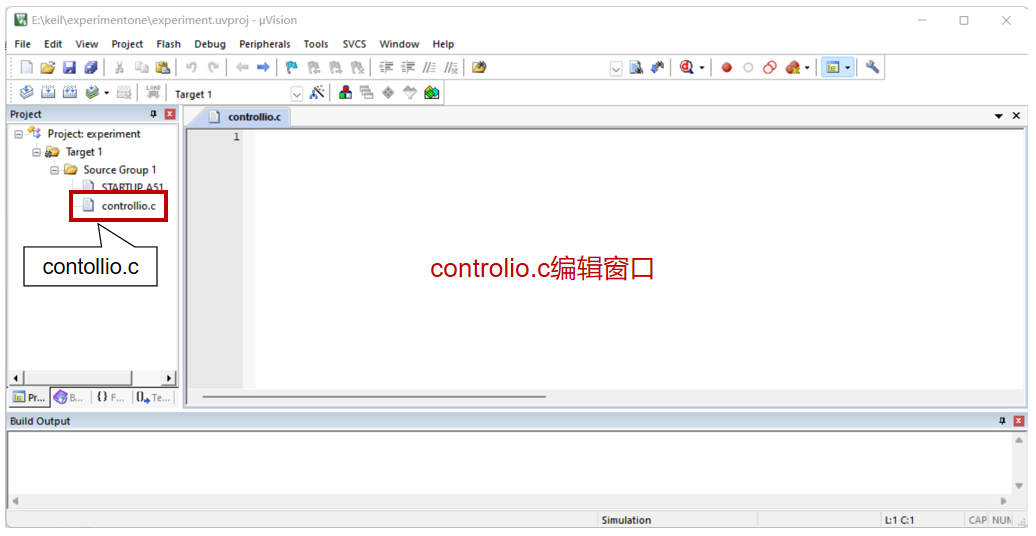Click the Find in Files binoculars folder icon

(479, 67)
